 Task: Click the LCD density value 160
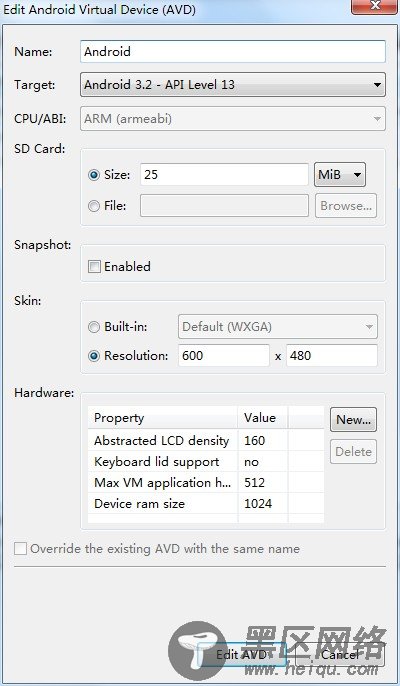254,441
